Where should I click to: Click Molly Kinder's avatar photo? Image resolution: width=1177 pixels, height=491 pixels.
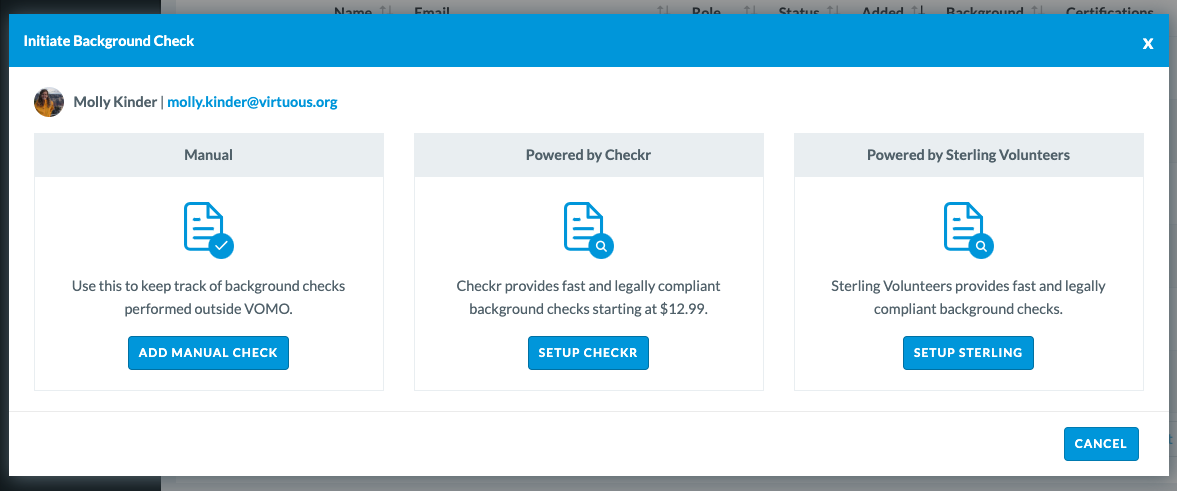[x=49, y=102]
